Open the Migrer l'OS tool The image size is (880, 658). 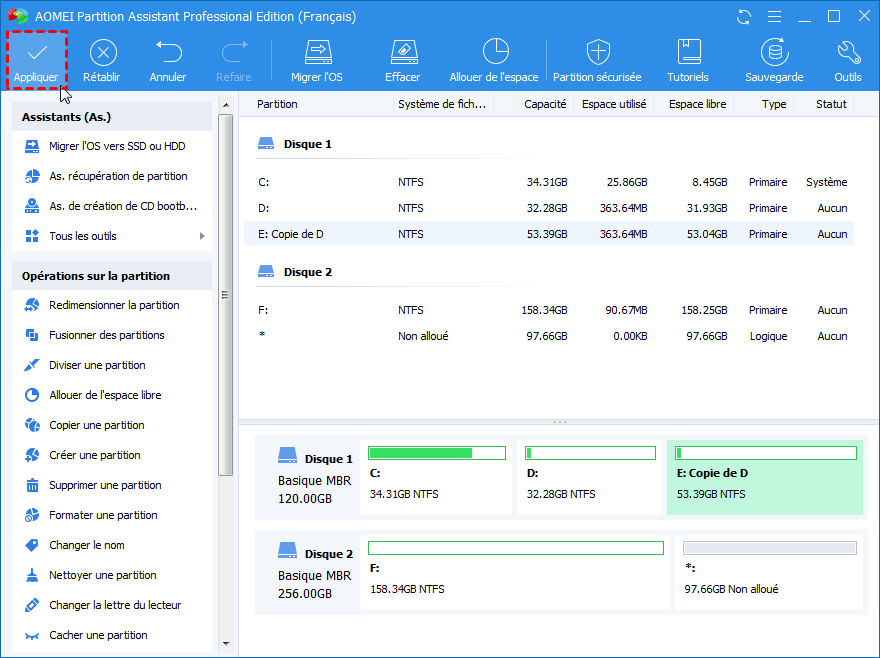tap(317, 53)
